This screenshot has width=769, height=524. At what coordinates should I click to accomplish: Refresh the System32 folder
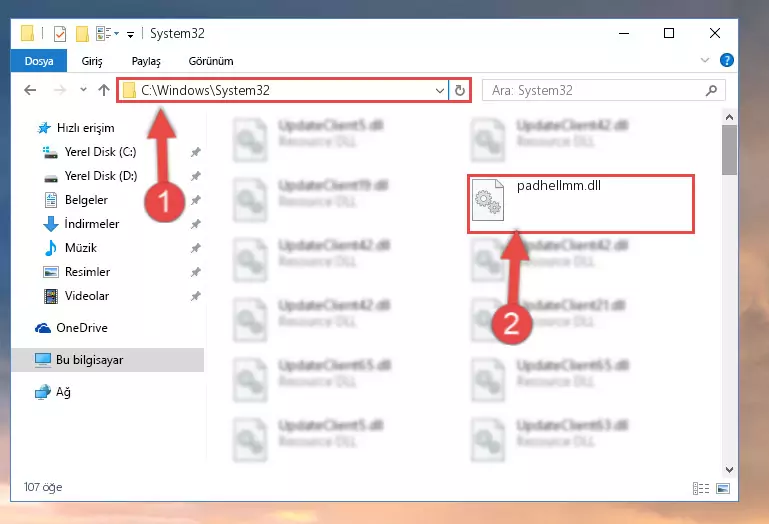pos(460,90)
